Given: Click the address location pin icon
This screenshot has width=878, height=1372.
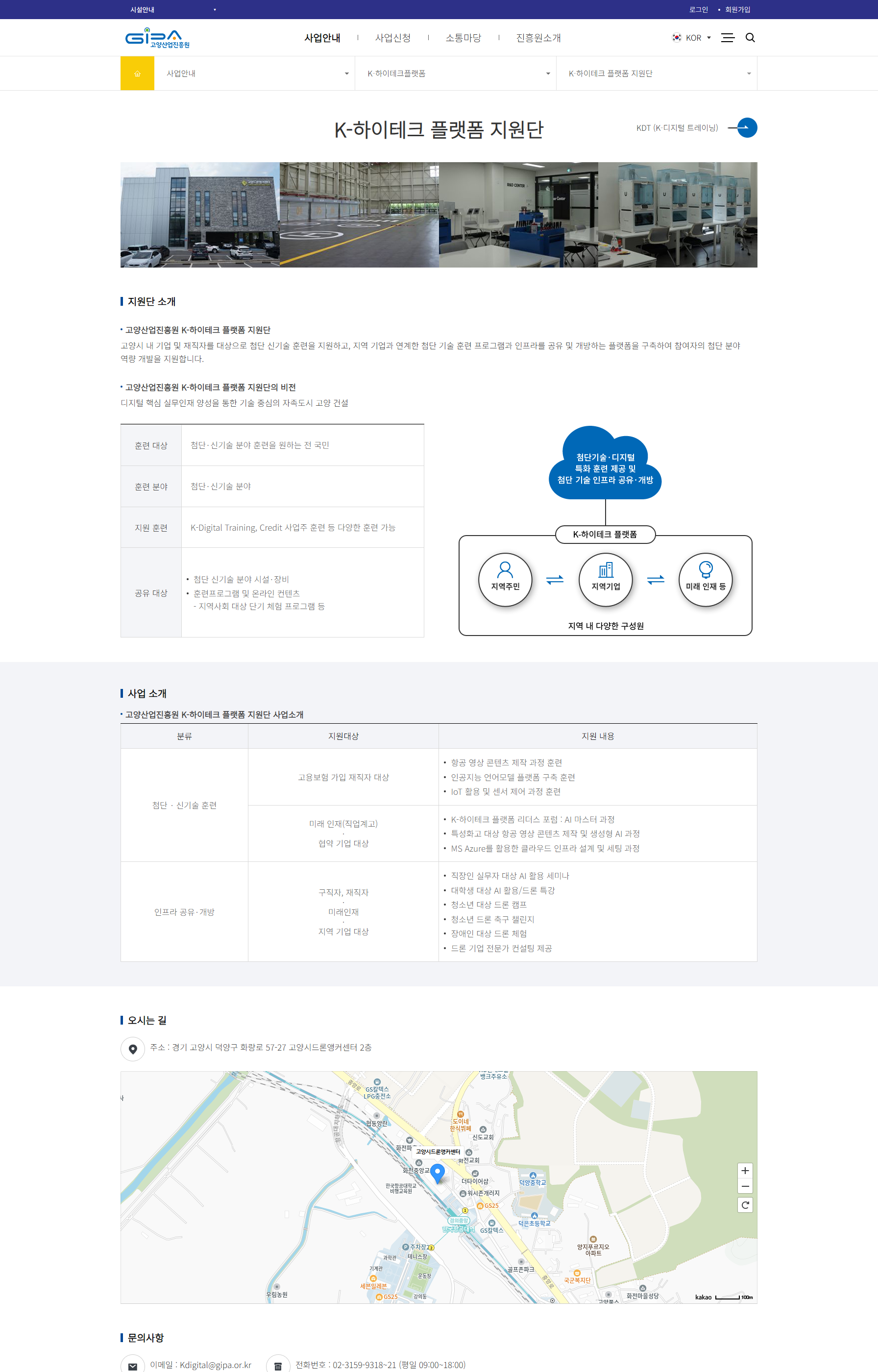Looking at the screenshot, I should click(x=133, y=1049).
